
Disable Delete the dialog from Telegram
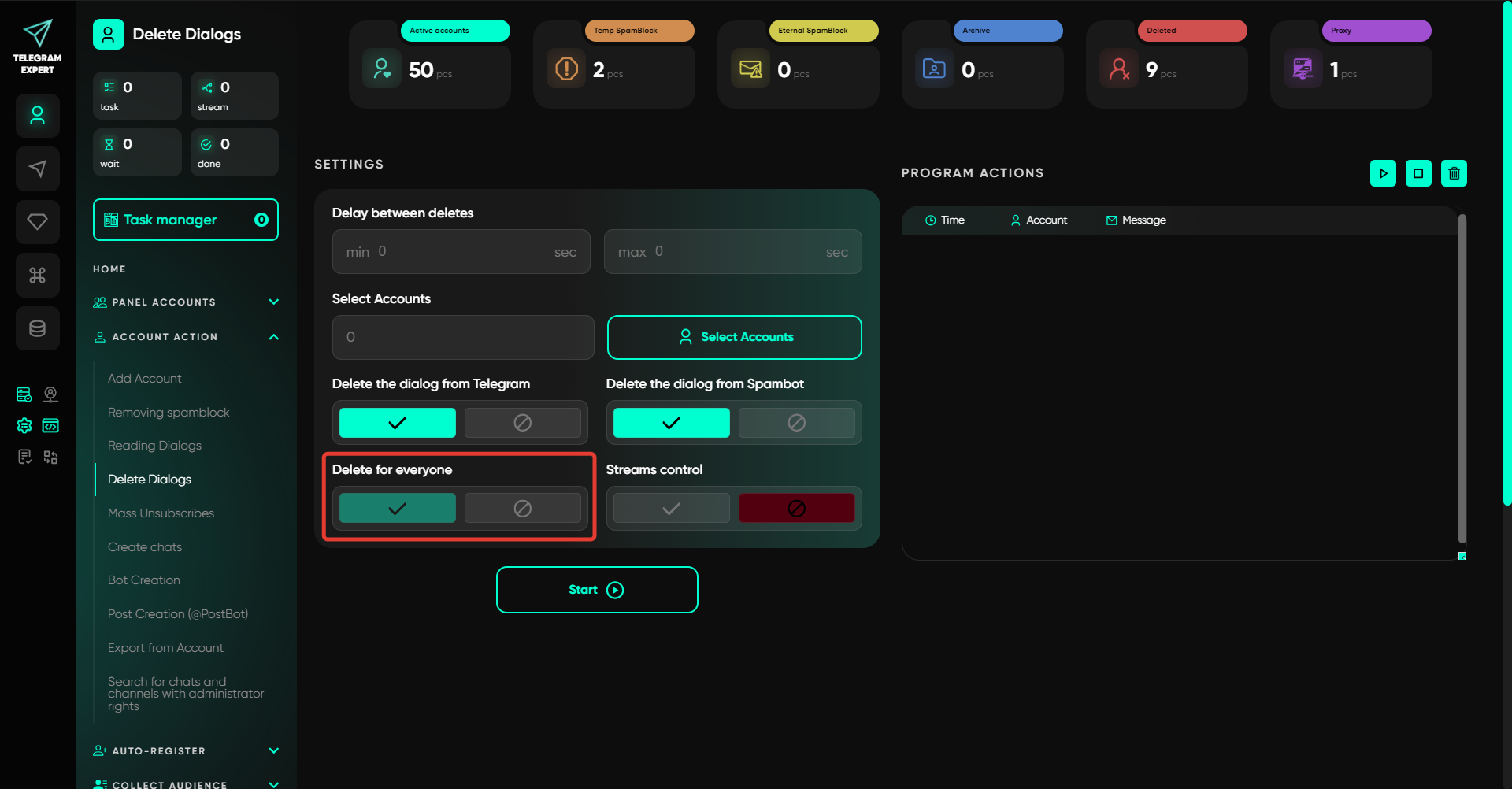[522, 423]
